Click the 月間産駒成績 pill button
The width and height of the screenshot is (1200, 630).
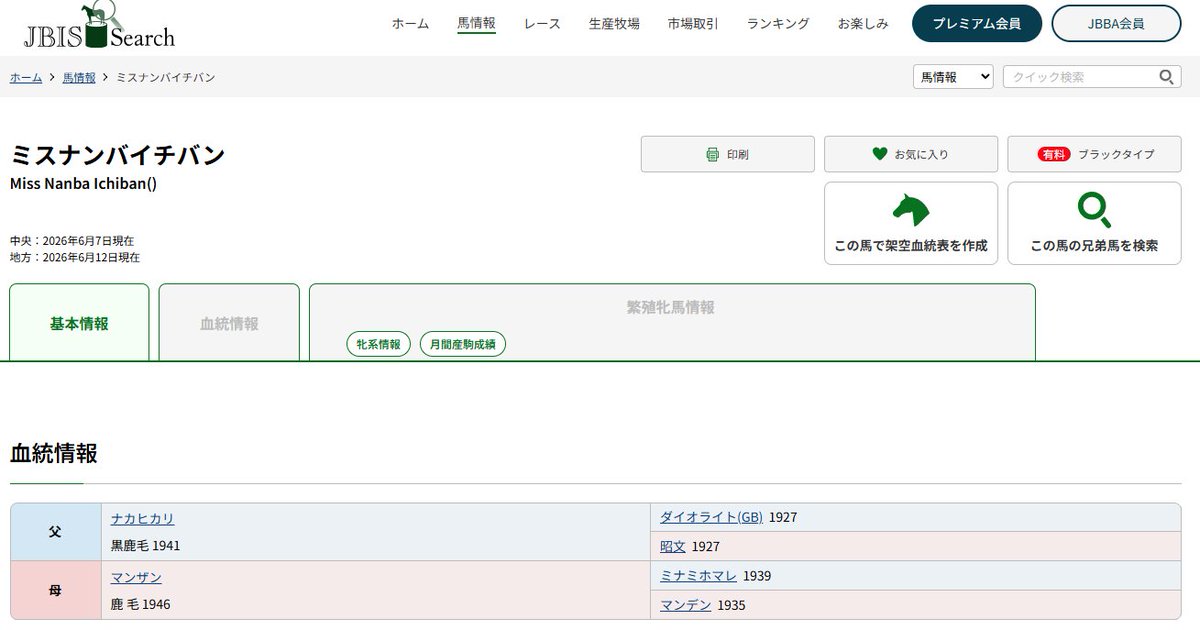click(463, 344)
